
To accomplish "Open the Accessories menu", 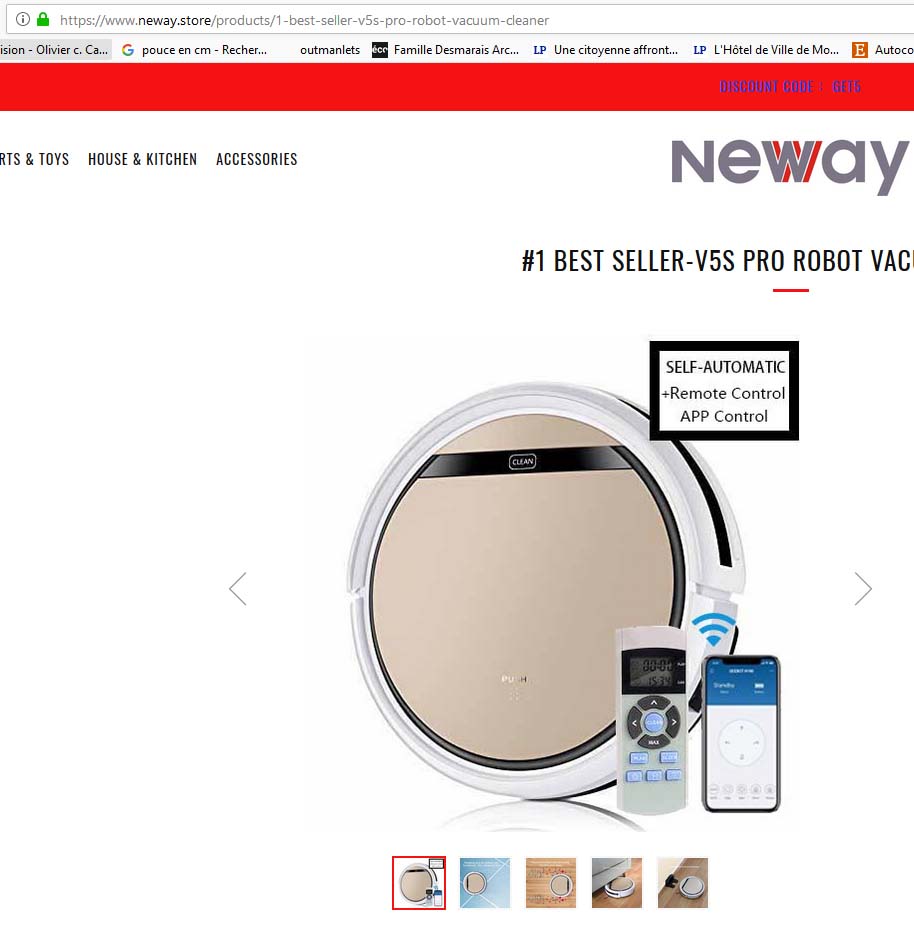I will (x=256, y=159).
